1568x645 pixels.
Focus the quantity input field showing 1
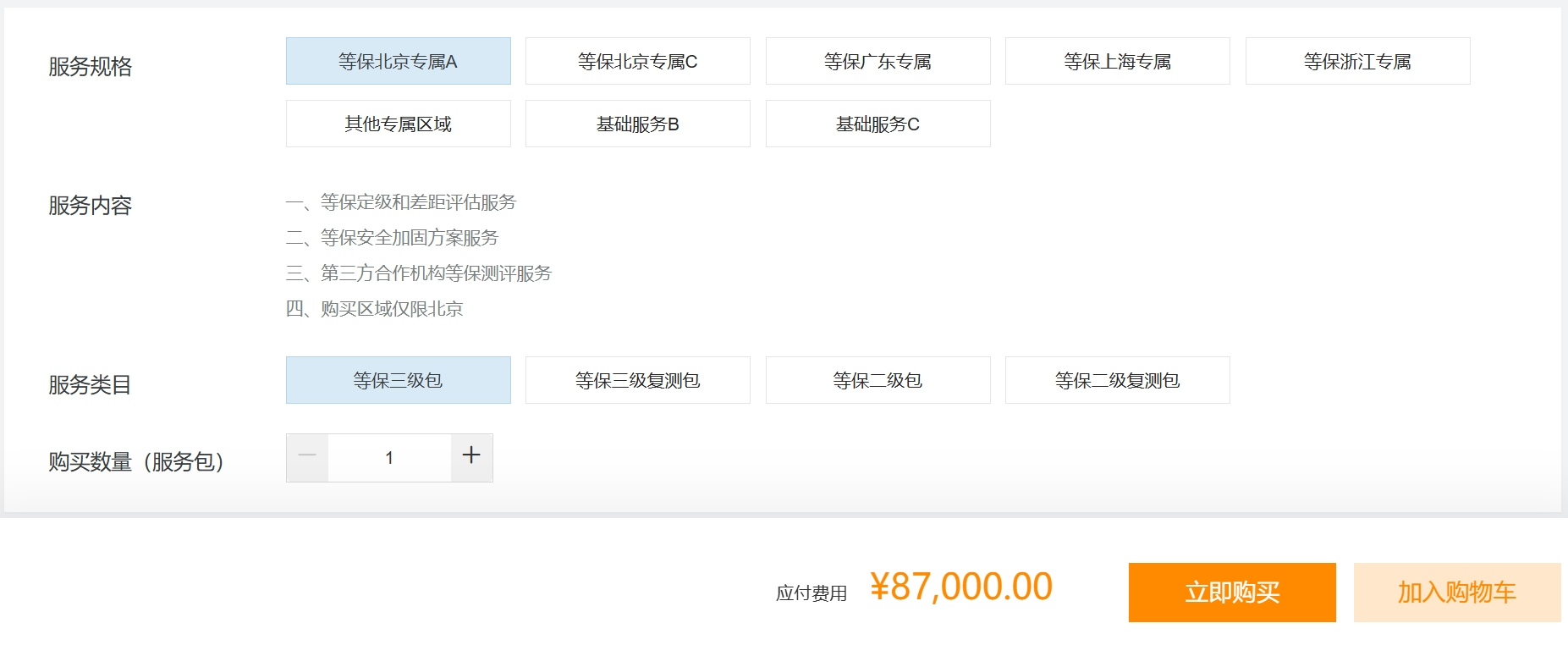(x=389, y=457)
